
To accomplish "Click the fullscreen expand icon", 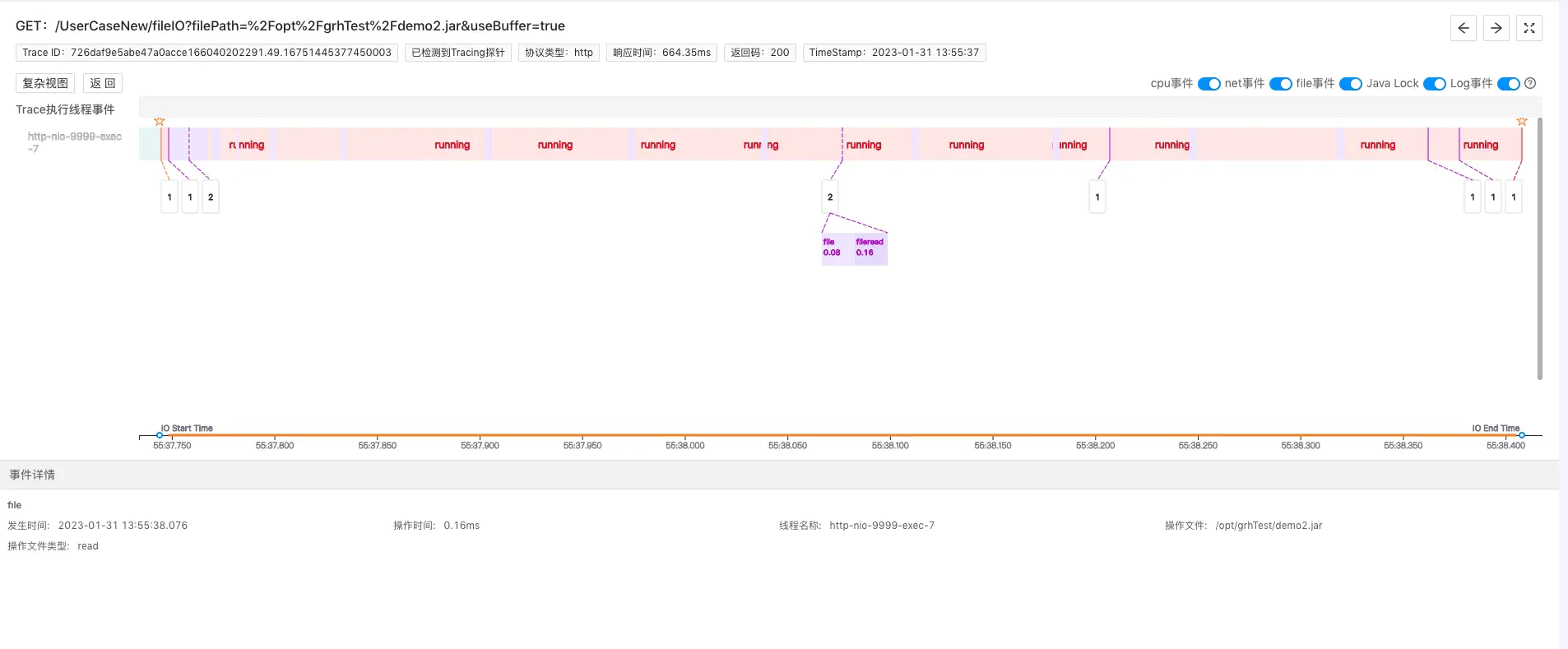I will point(1529,28).
